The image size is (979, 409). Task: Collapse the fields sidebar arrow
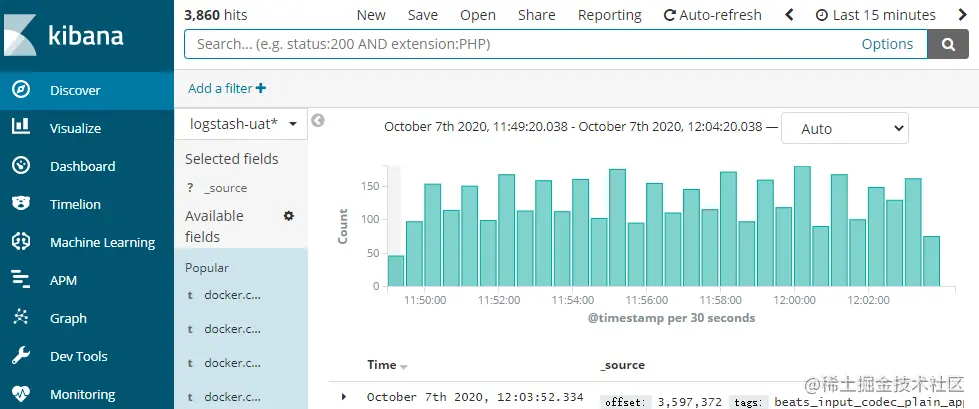coord(318,121)
